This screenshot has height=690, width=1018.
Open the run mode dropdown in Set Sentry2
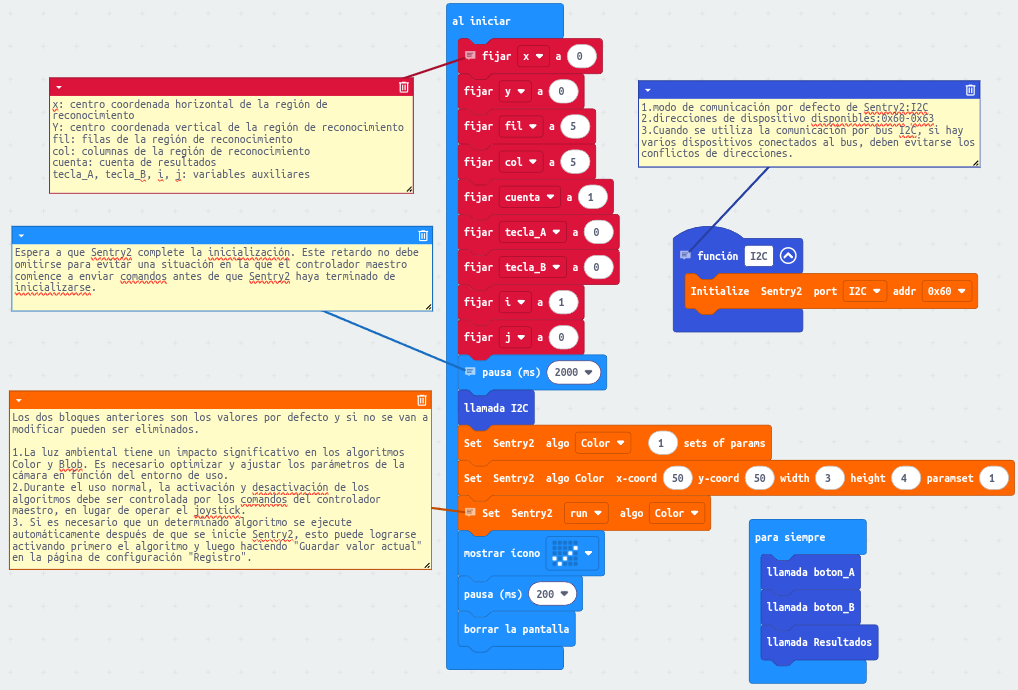586,513
